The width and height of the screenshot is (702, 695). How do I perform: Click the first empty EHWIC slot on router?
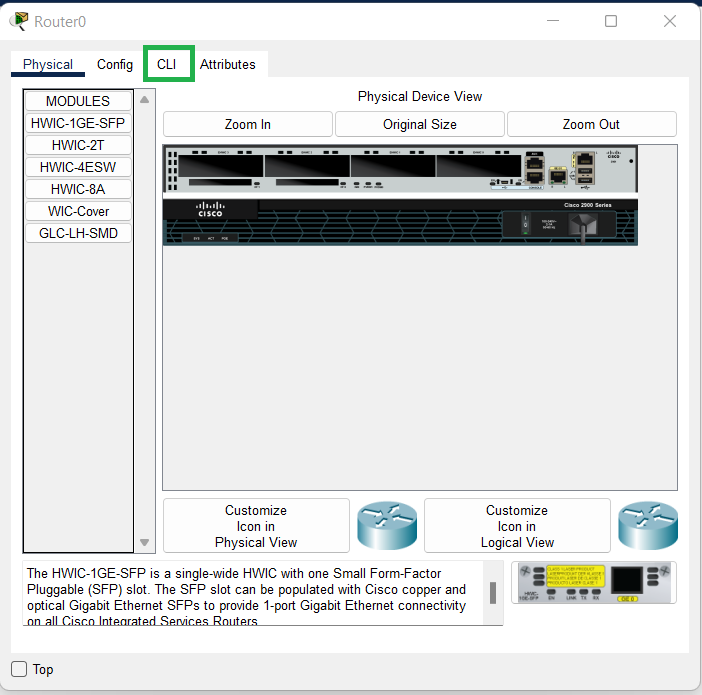[x=221, y=166]
